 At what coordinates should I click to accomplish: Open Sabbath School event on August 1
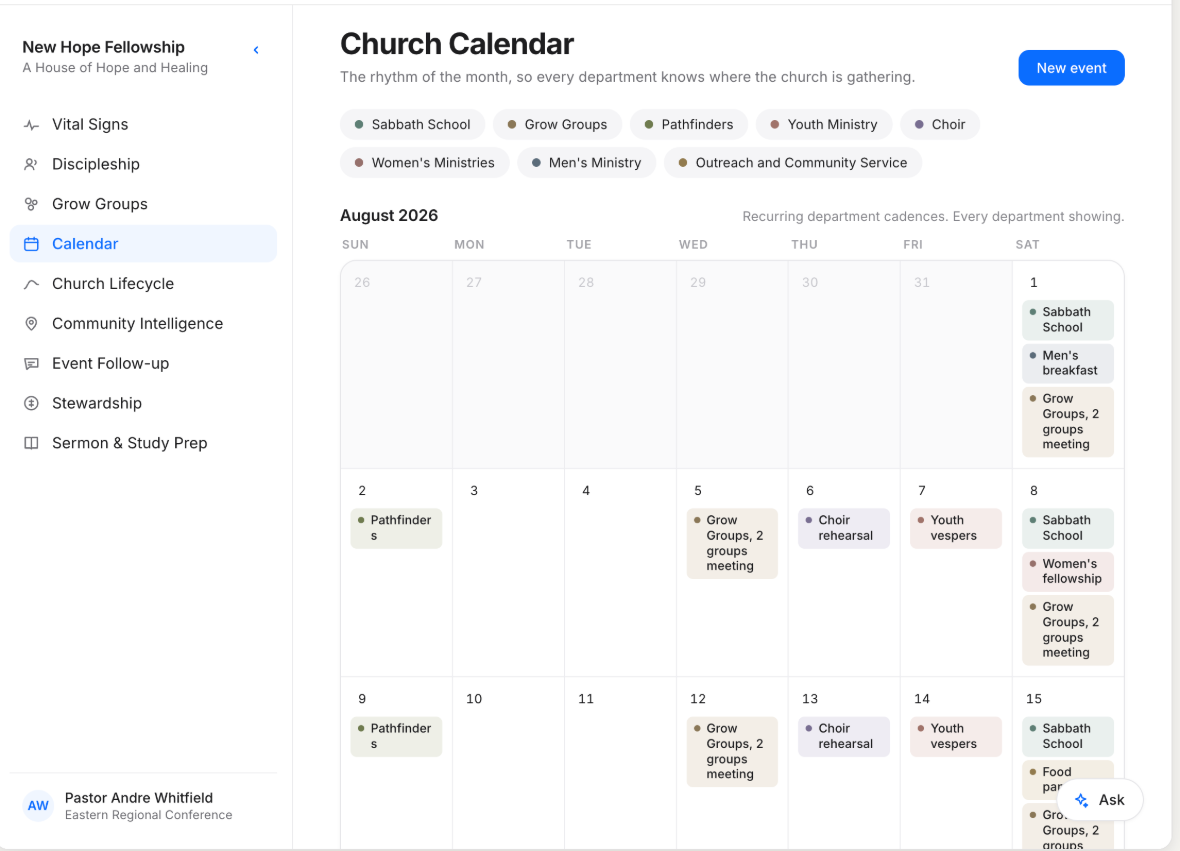pyautogui.click(x=1067, y=320)
